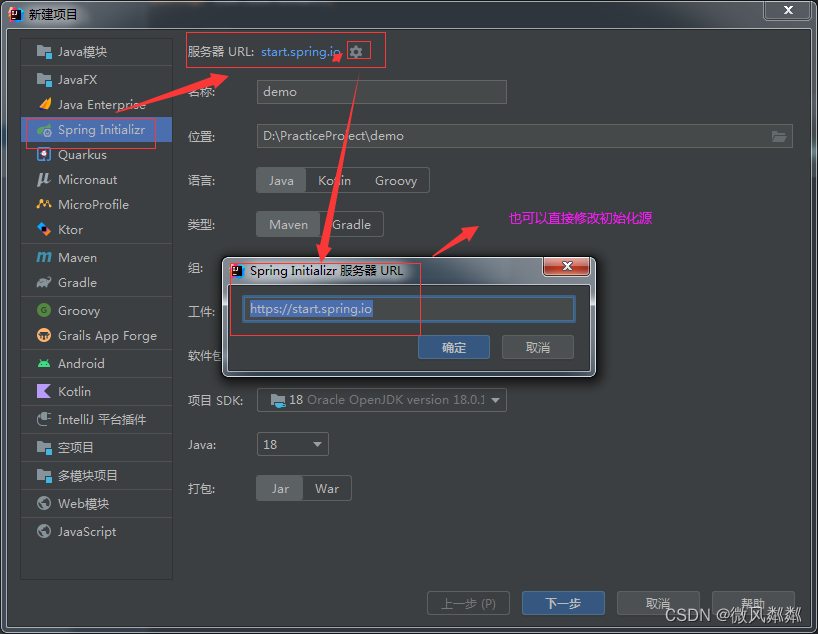Click the multi-module project (多模块项目) icon
Viewport: 818px width, 634px height.
[x=44, y=475]
